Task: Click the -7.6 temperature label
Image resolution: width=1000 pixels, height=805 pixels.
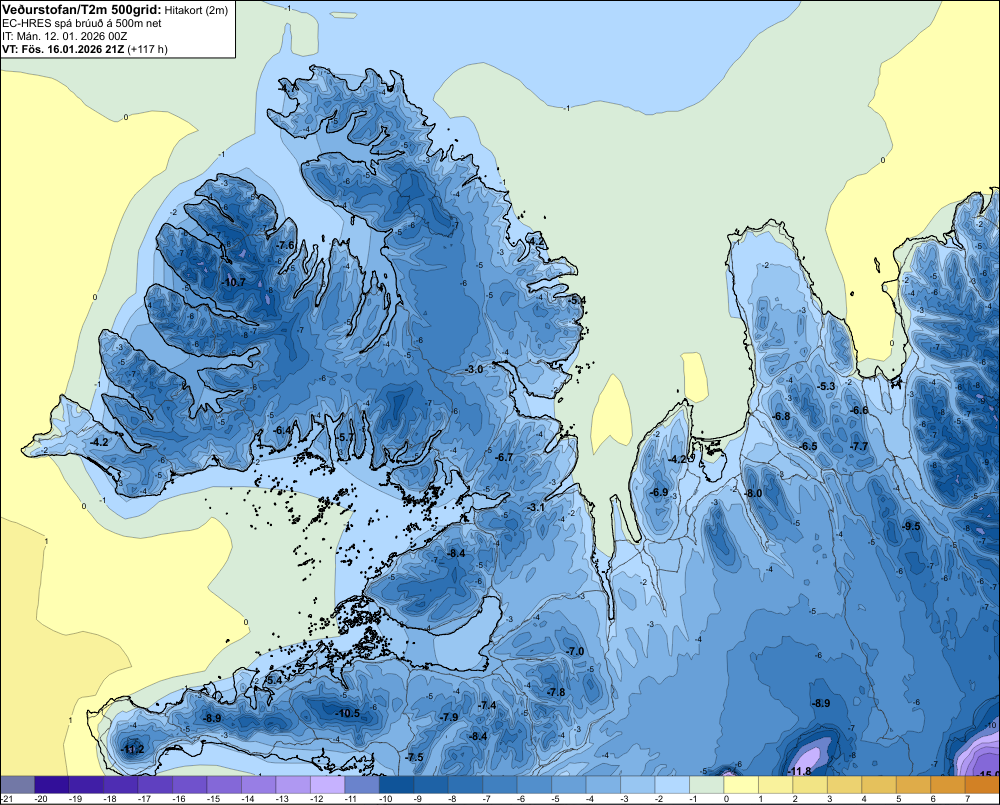Action: tap(286, 245)
